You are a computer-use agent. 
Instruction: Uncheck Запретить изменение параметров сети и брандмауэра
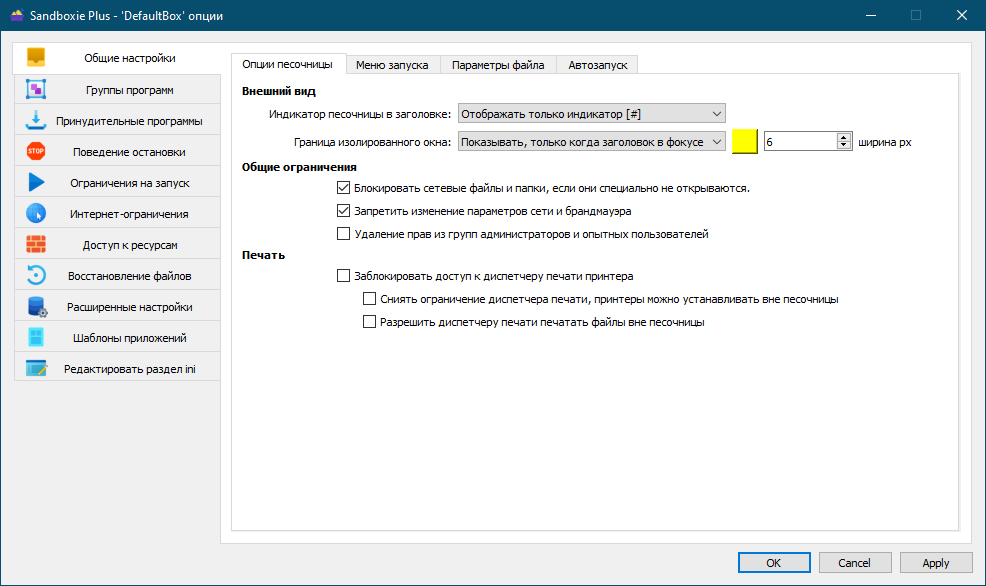343,211
